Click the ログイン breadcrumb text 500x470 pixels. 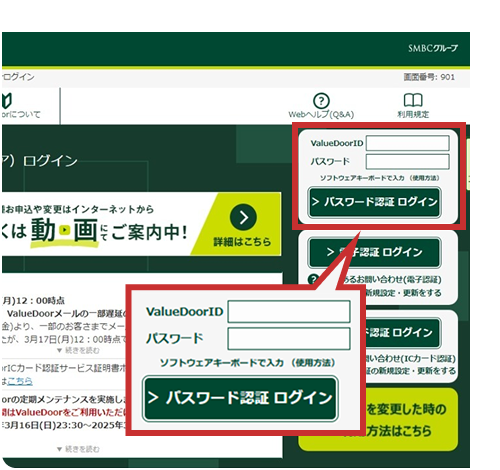pos(18,77)
